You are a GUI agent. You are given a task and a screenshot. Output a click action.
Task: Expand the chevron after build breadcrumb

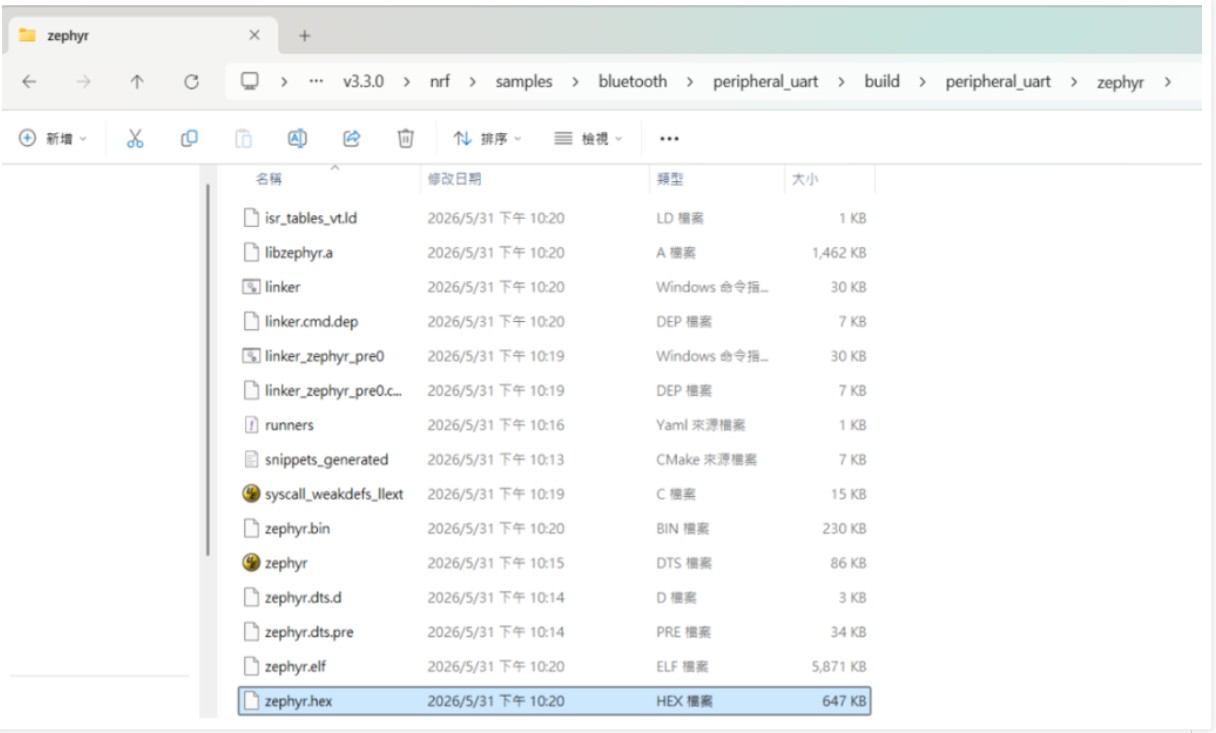coord(922,82)
